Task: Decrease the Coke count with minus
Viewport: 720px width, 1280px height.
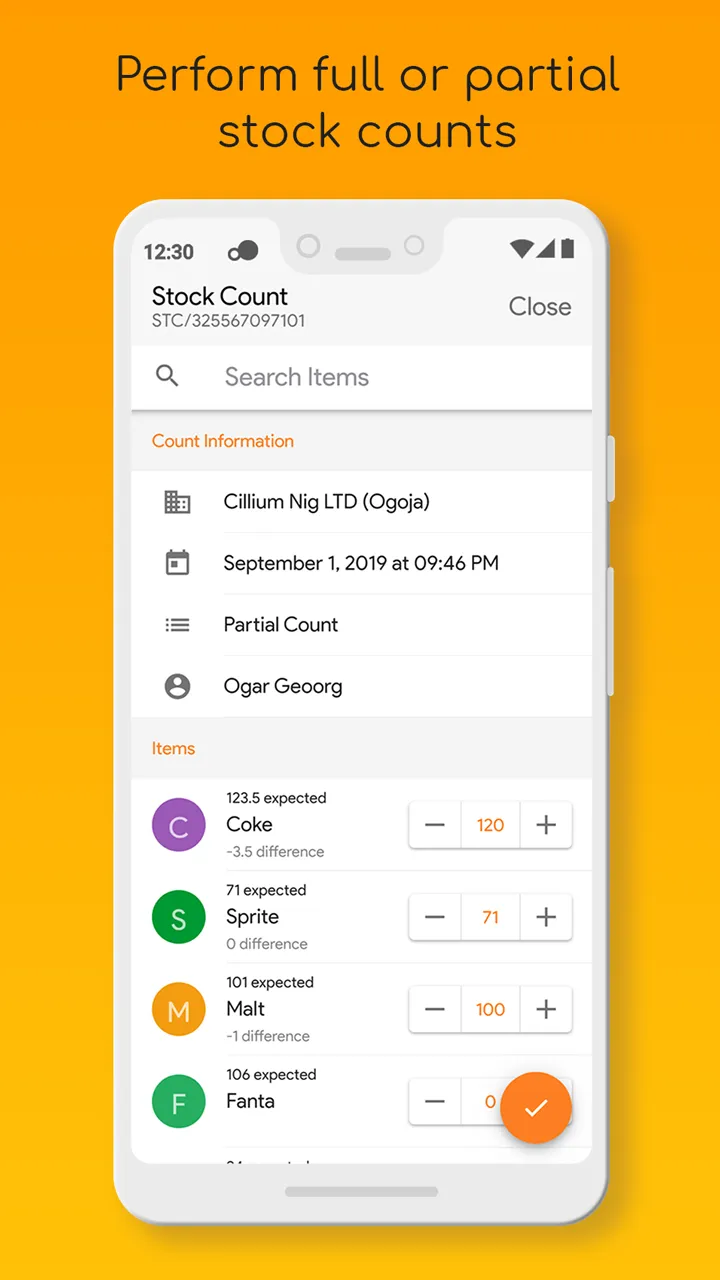Action: coord(435,825)
